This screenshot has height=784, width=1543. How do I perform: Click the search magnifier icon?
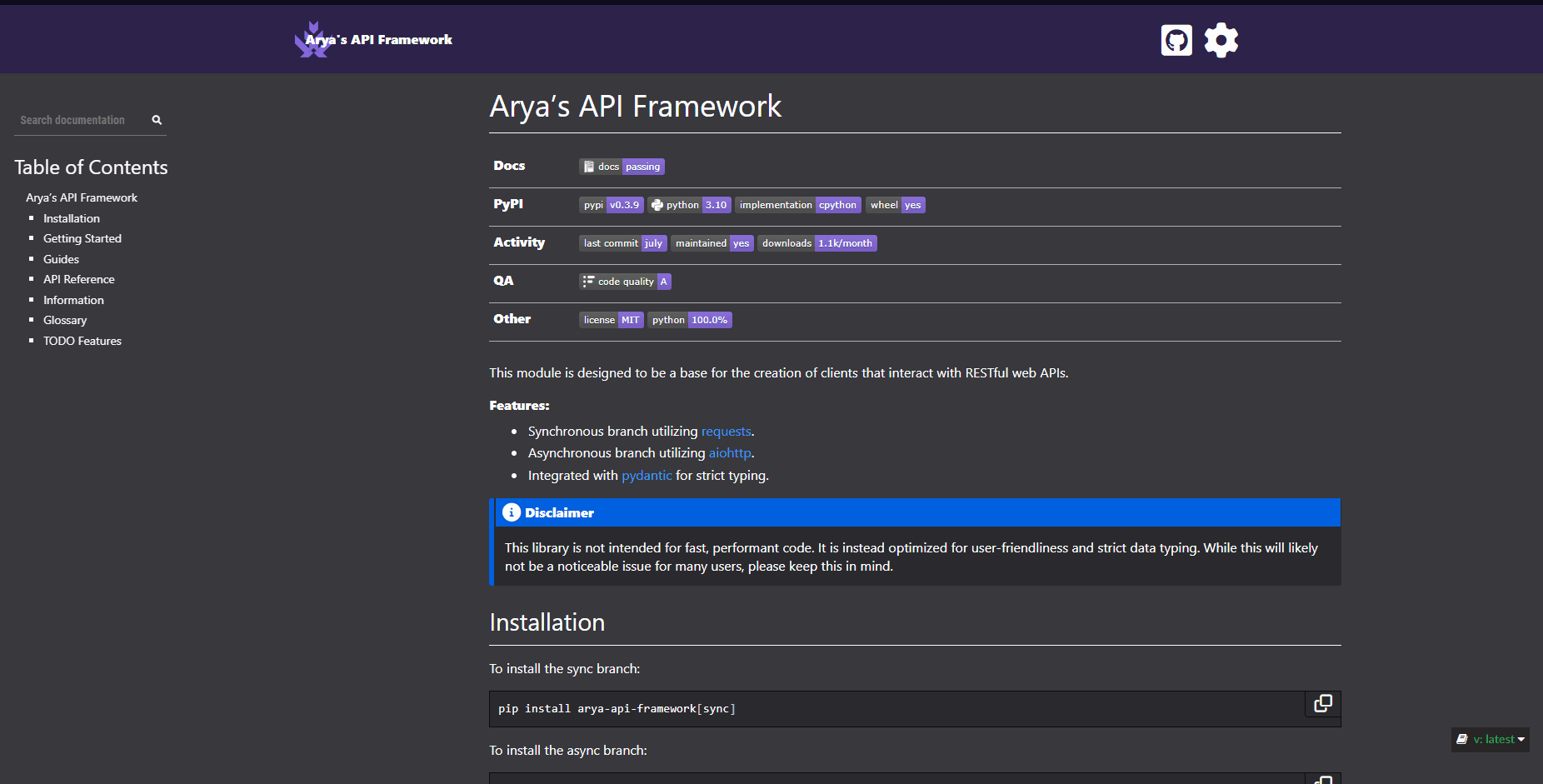click(157, 120)
